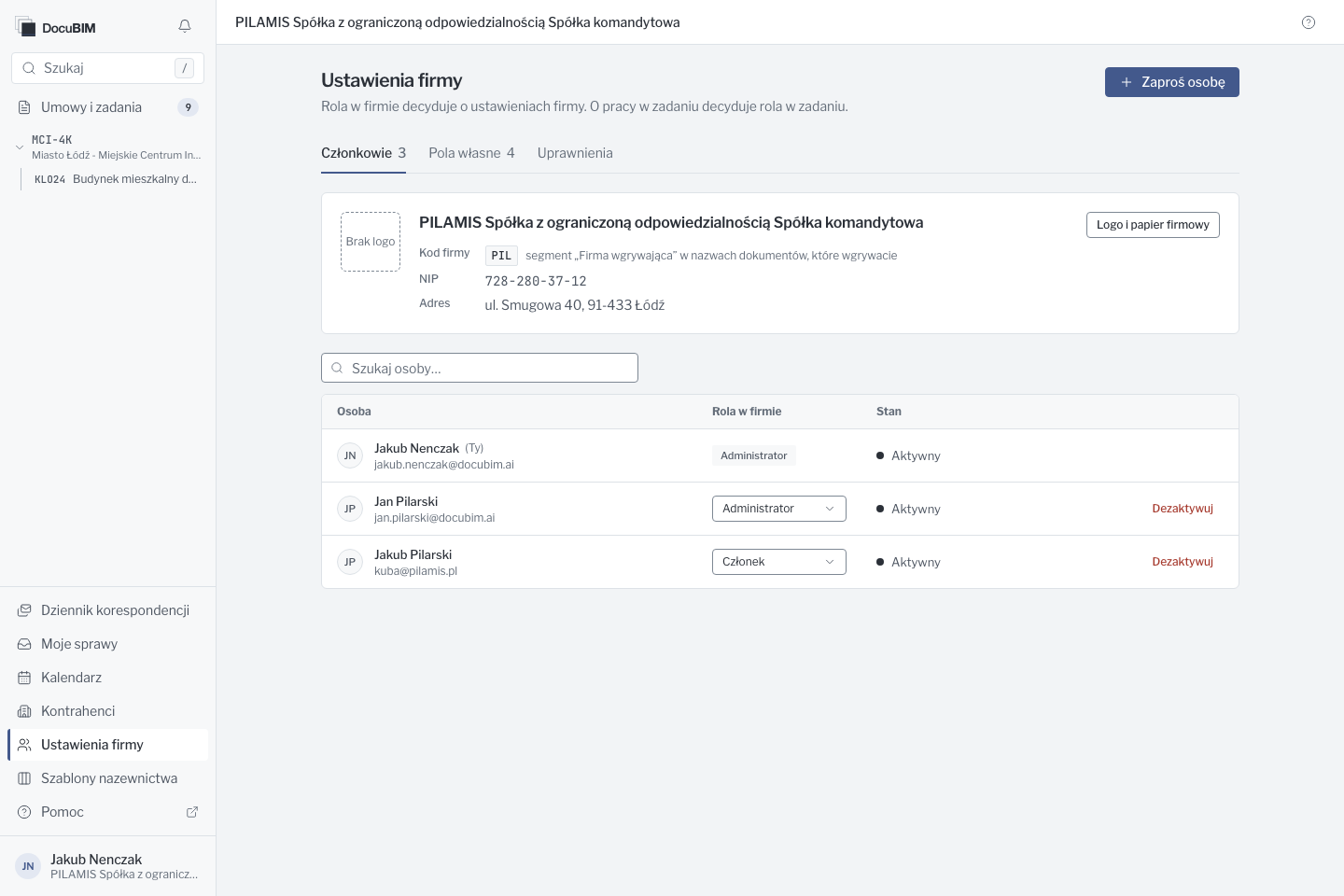
Task: Open Logo i papier firmowy
Action: pyautogui.click(x=1153, y=225)
